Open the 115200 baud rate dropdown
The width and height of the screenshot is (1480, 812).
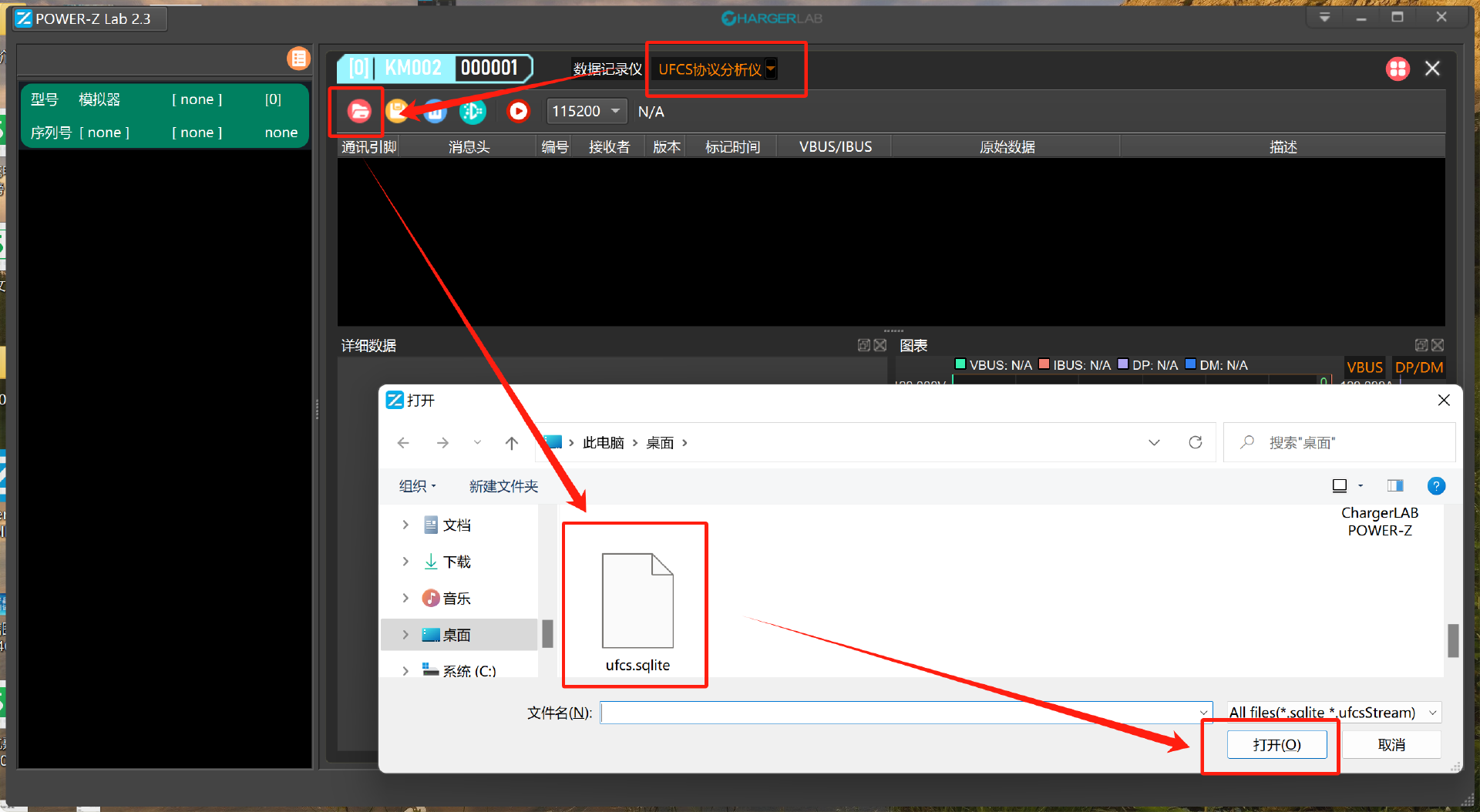coord(586,111)
